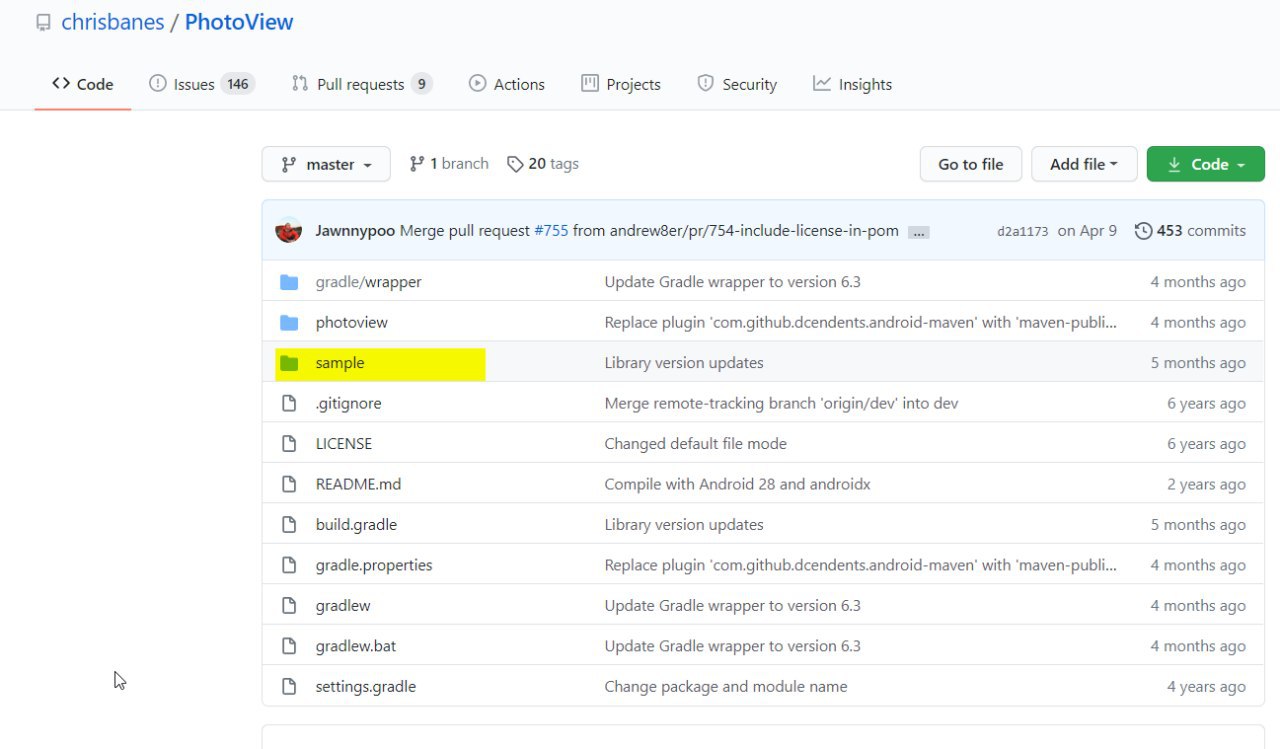Click the '4 years ago' timestamp for settings.gradle
This screenshot has width=1280, height=749.
point(1206,686)
